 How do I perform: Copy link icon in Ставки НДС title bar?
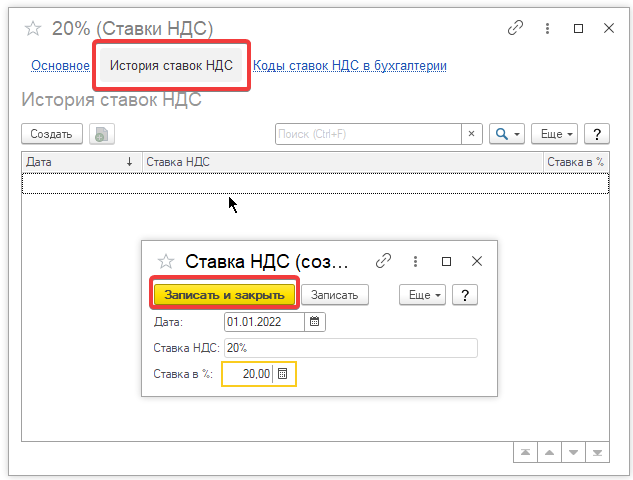click(x=515, y=28)
